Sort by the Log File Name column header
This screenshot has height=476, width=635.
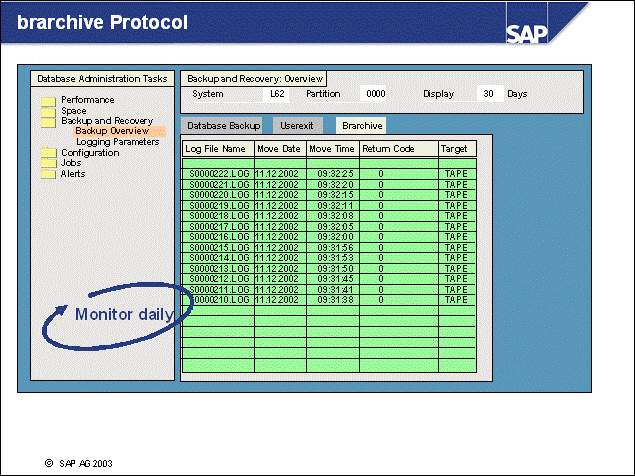click(x=217, y=149)
